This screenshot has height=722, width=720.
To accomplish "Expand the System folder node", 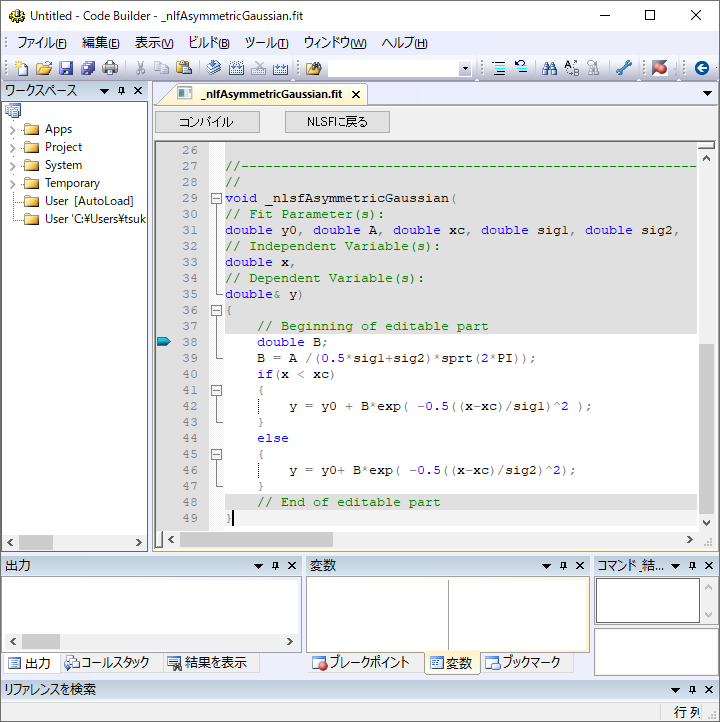I will tap(12, 166).
